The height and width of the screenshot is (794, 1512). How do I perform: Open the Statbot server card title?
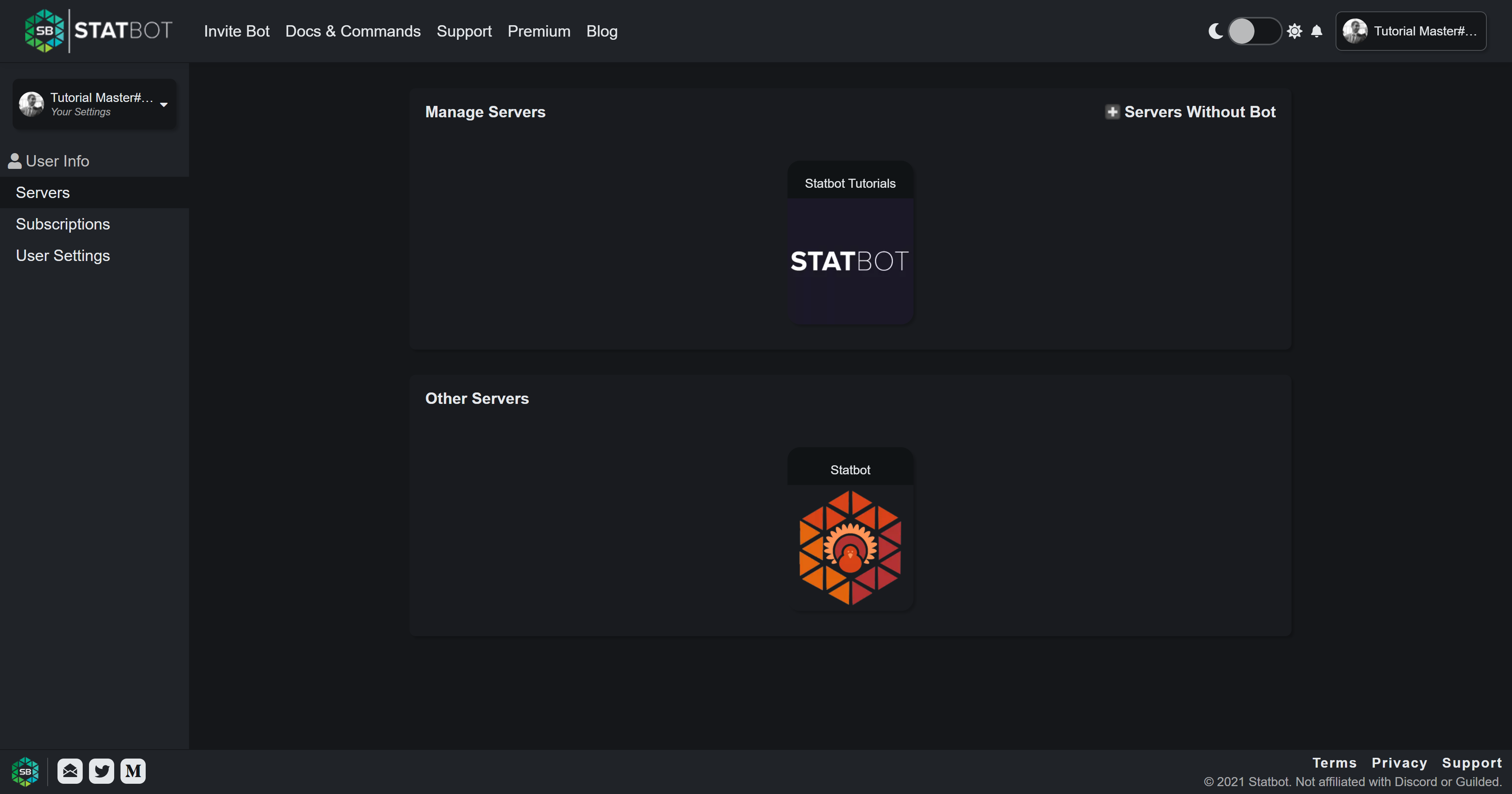[850, 470]
